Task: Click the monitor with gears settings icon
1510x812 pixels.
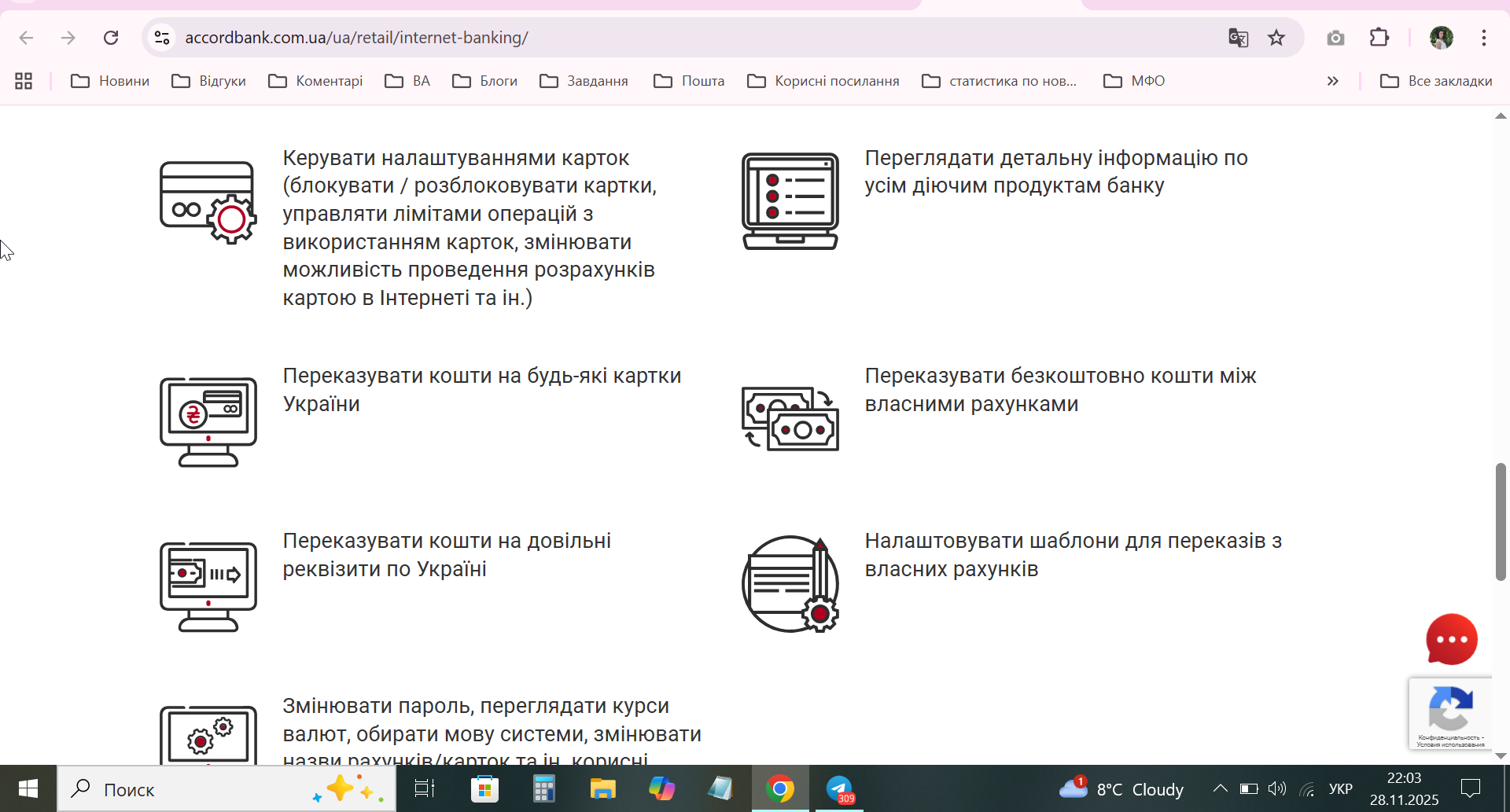Action: (x=208, y=735)
